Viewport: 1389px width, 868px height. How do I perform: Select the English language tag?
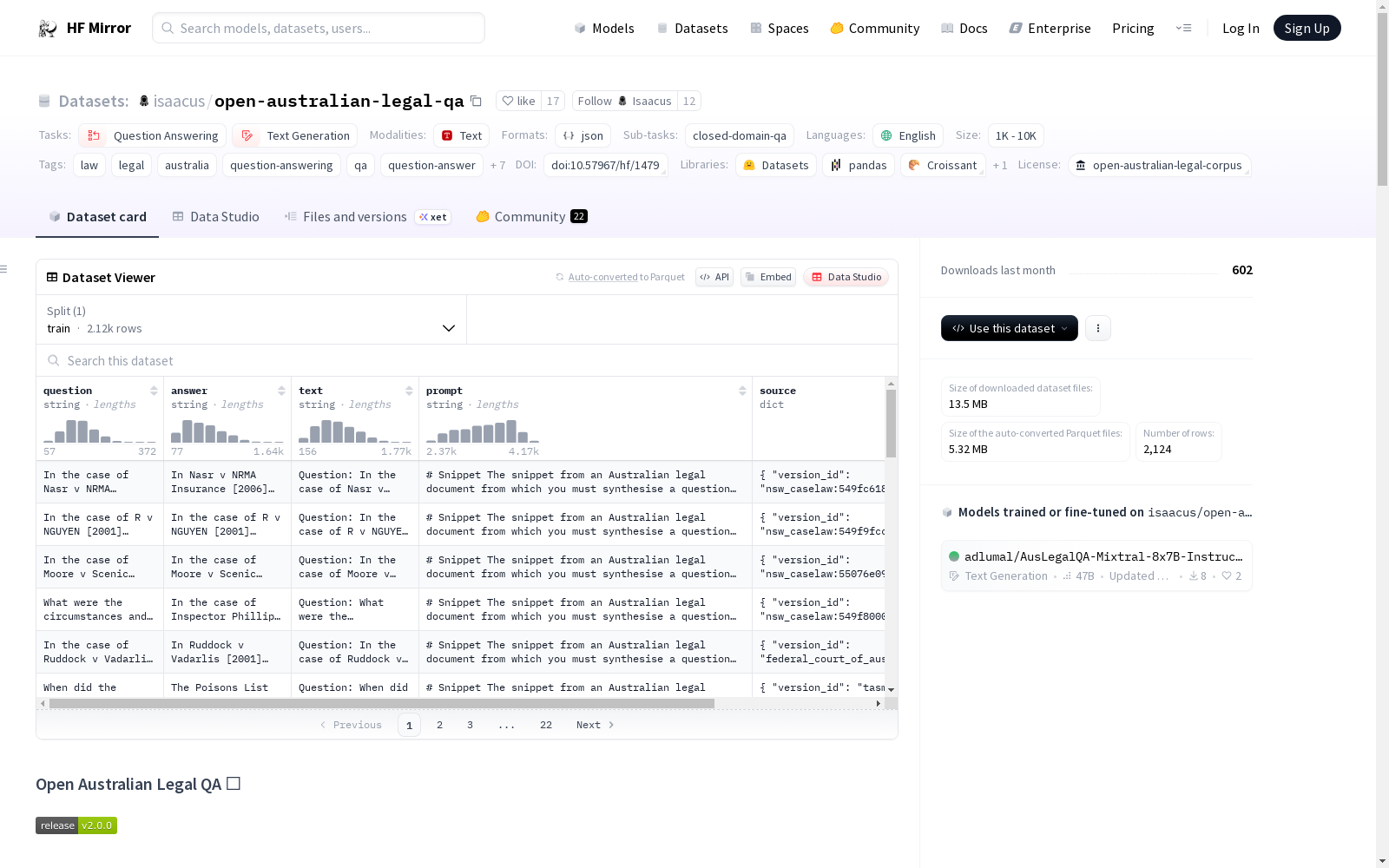click(908, 135)
